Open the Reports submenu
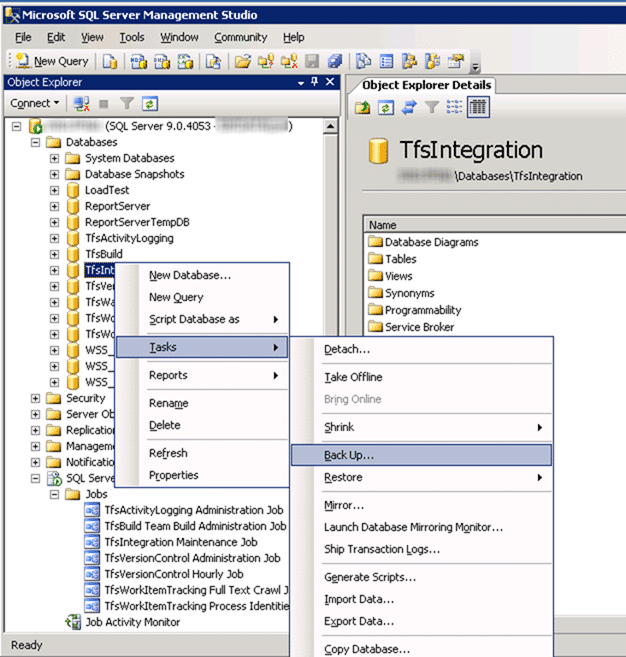 pos(202,375)
